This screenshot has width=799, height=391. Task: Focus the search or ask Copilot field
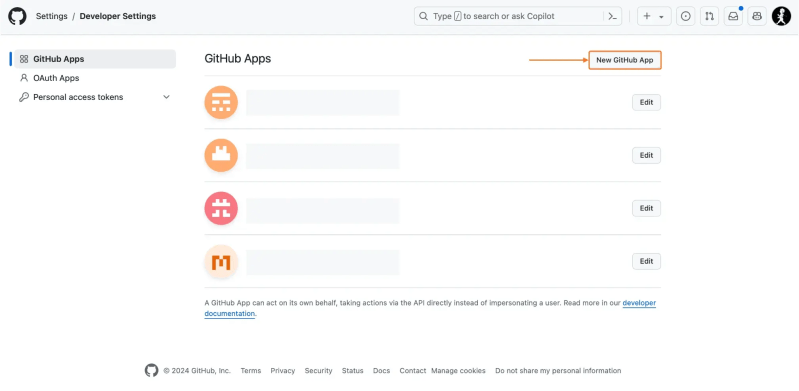point(518,16)
